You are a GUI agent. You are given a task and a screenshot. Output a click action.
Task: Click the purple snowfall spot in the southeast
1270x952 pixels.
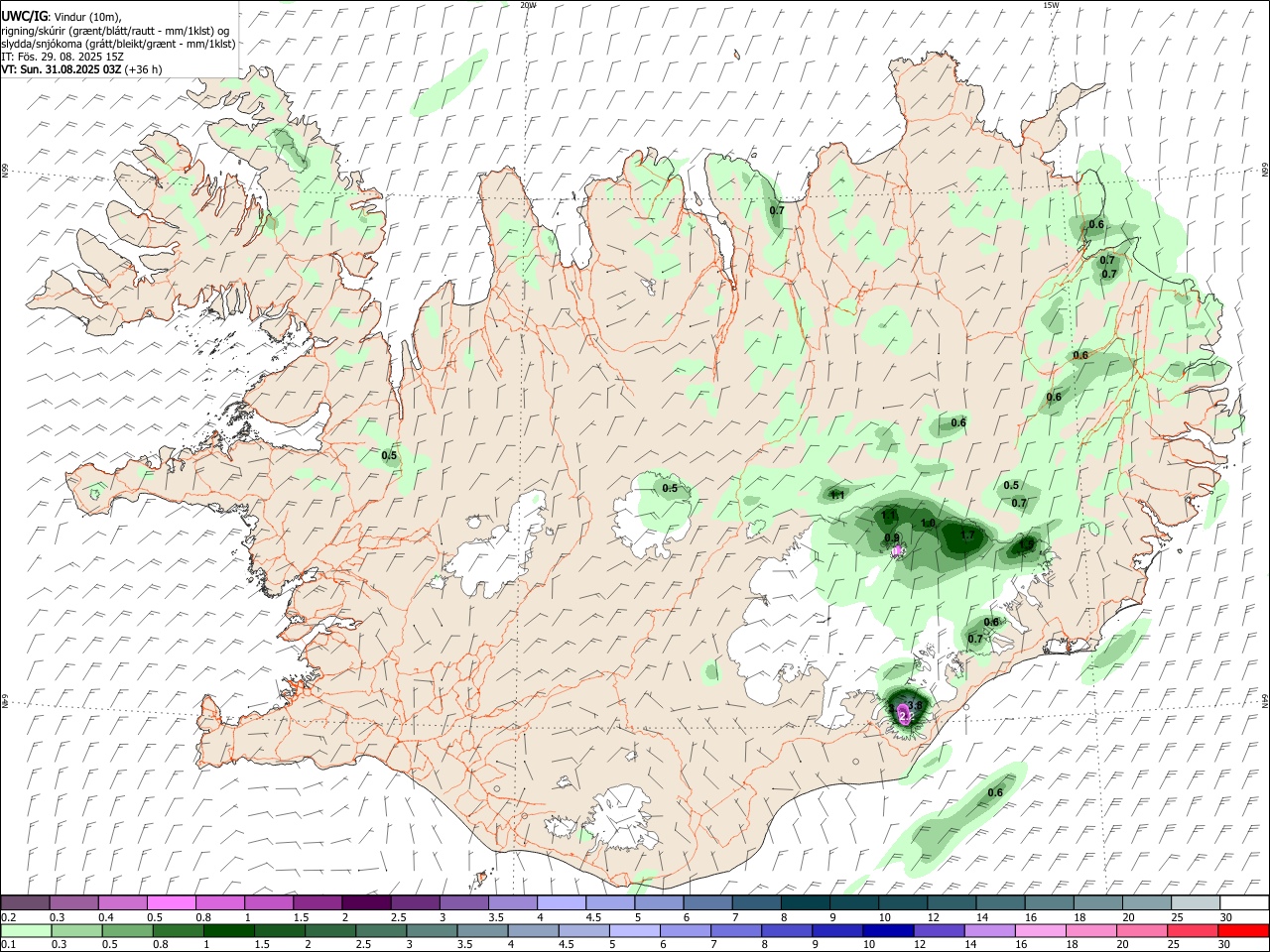pyautogui.click(x=904, y=714)
